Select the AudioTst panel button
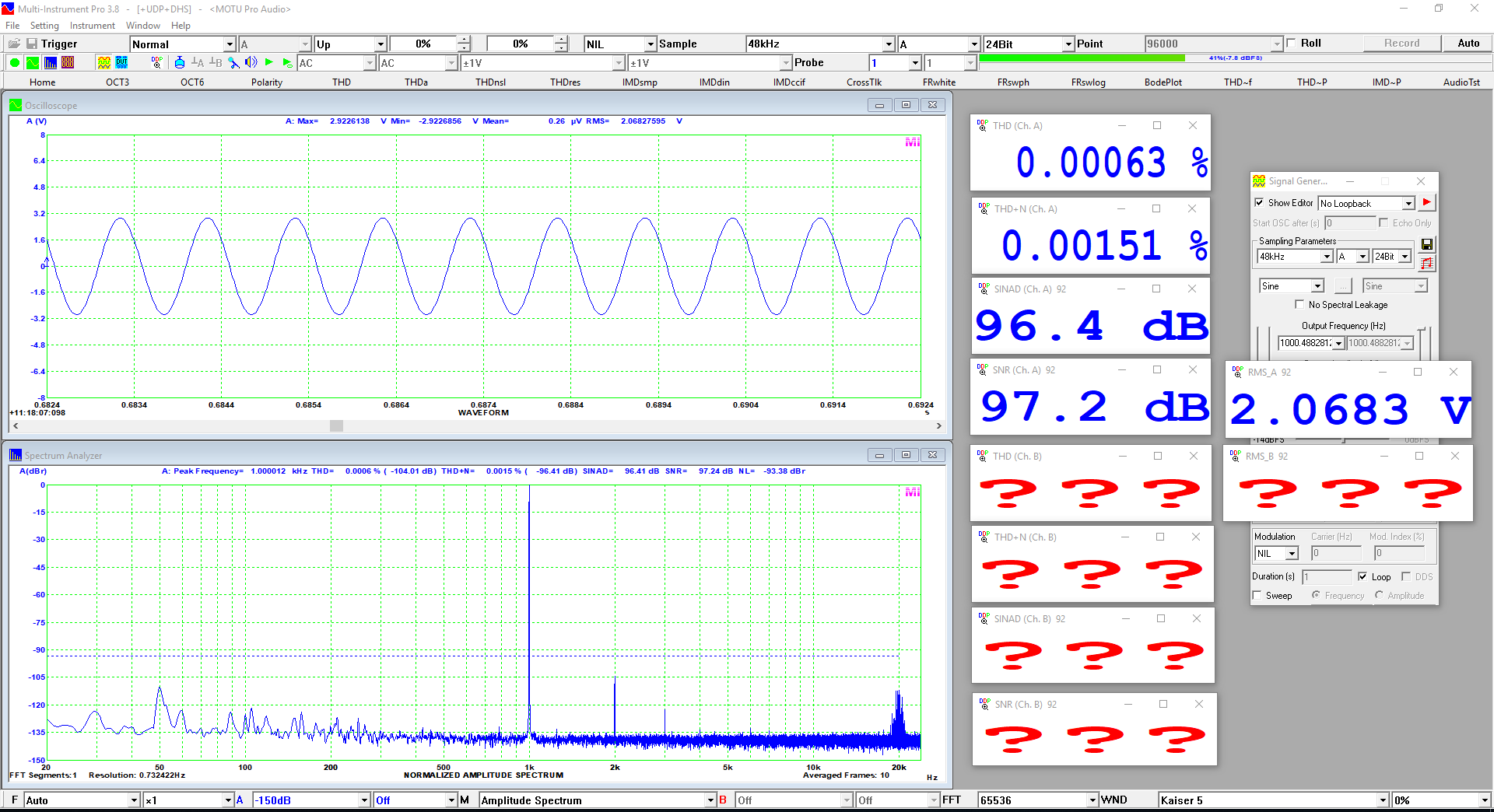 pyautogui.click(x=1461, y=82)
